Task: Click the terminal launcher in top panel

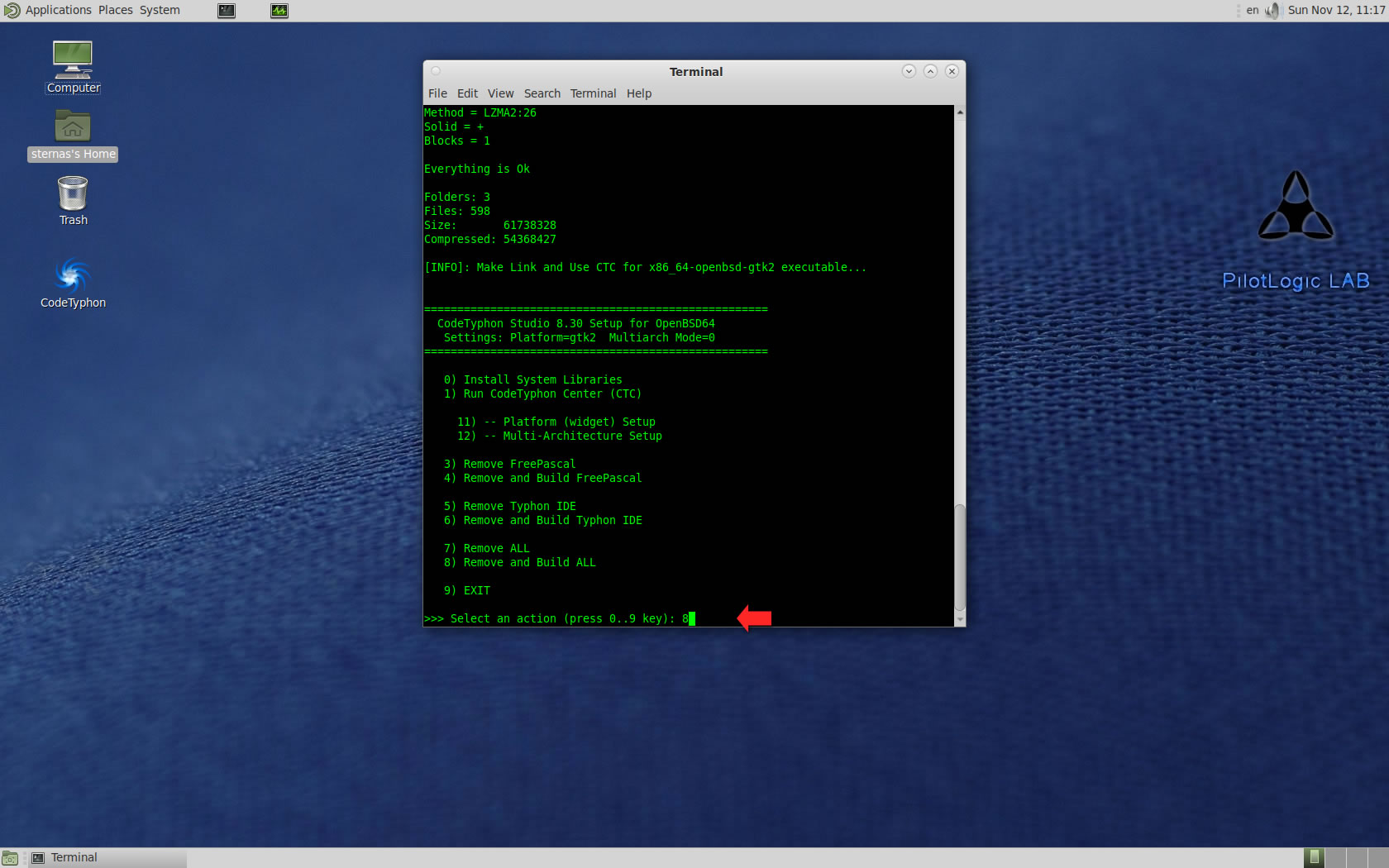Action: (227, 11)
